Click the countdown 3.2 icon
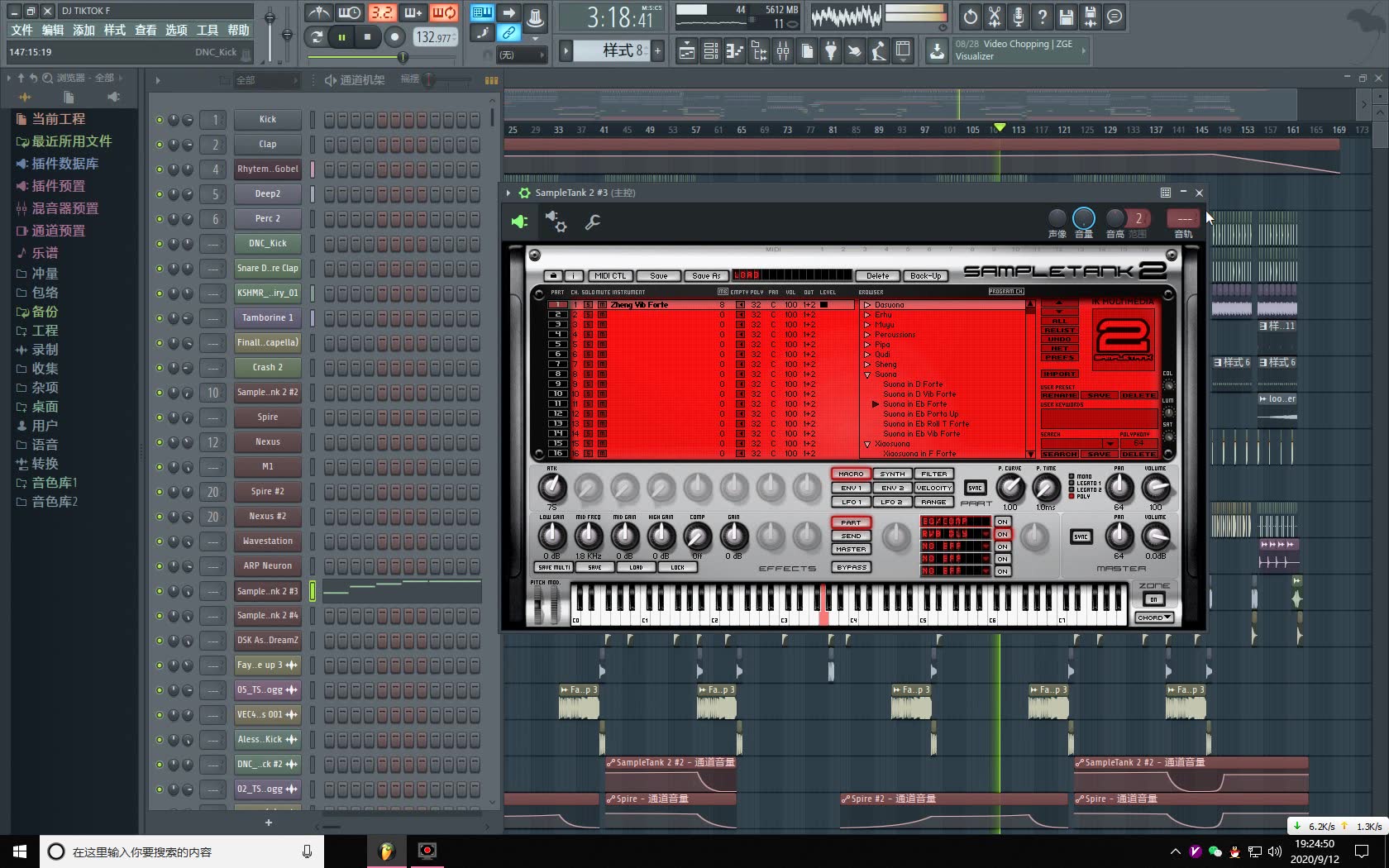This screenshot has width=1389, height=868. [381, 12]
